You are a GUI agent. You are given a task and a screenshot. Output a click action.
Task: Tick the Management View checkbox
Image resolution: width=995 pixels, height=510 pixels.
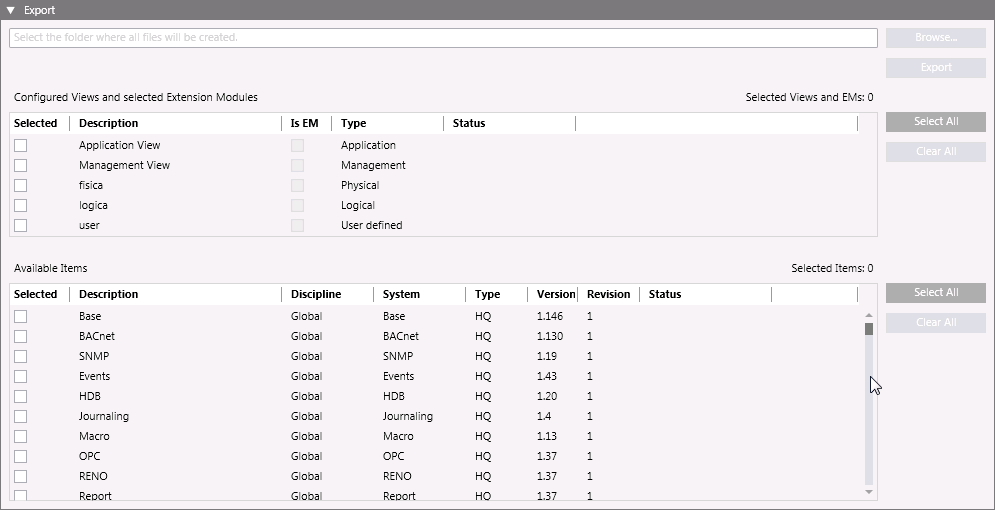coord(20,166)
